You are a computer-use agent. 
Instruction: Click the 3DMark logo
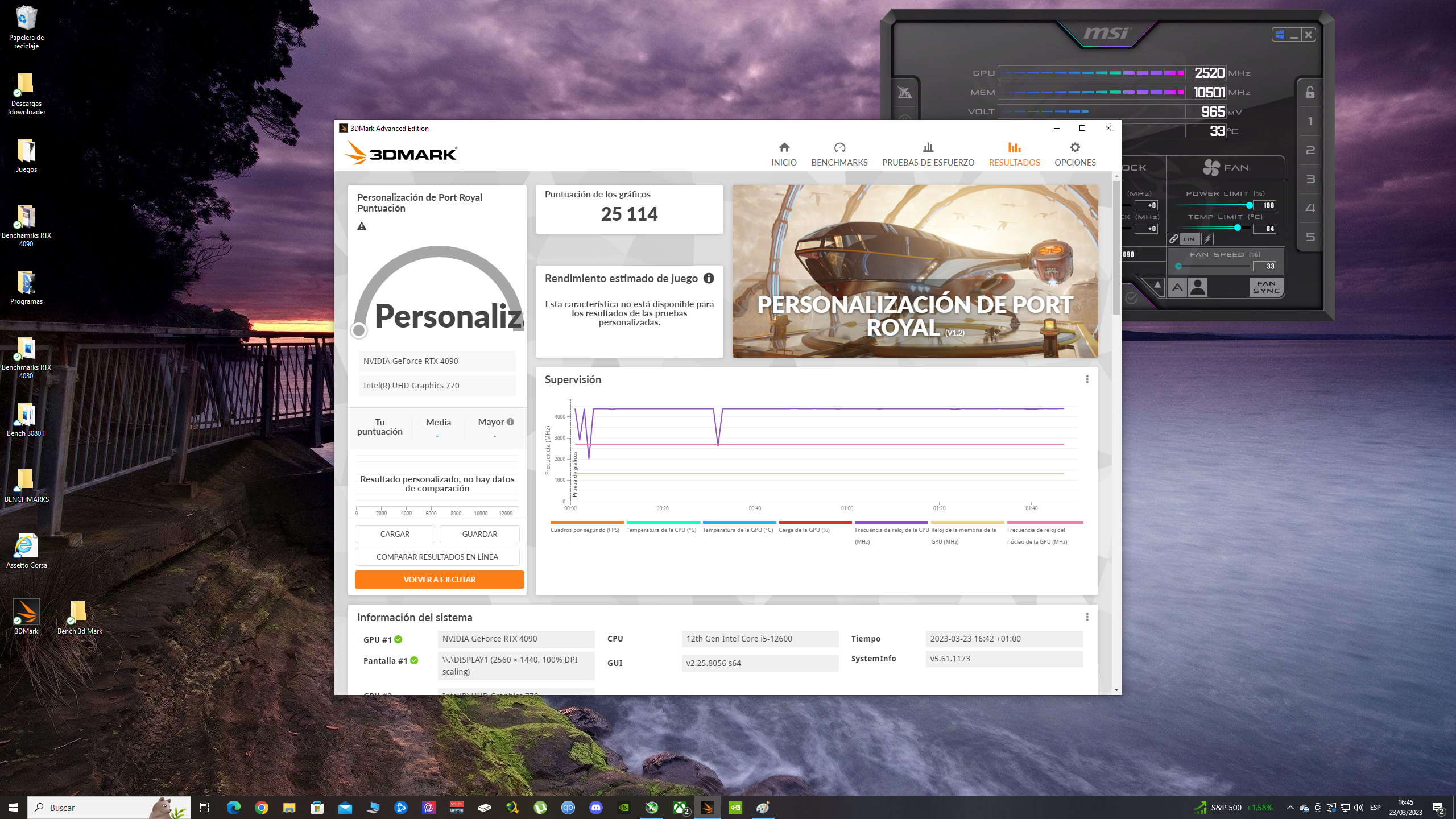[x=400, y=152]
